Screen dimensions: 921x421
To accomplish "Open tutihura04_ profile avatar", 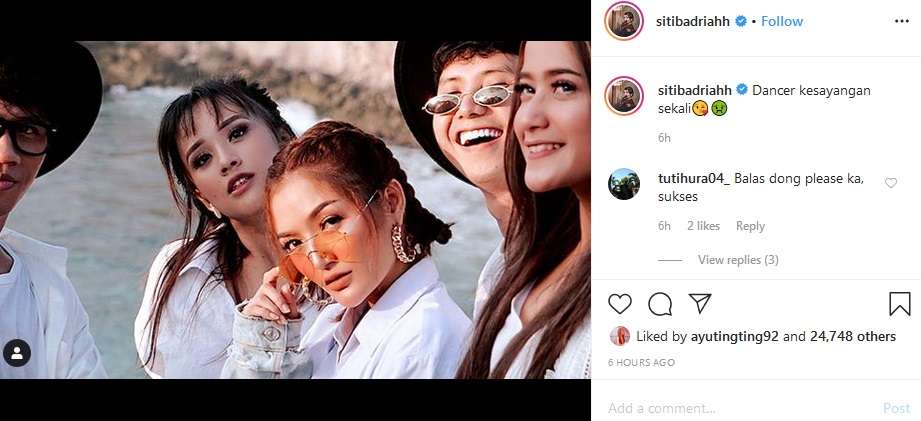I will click(x=624, y=185).
